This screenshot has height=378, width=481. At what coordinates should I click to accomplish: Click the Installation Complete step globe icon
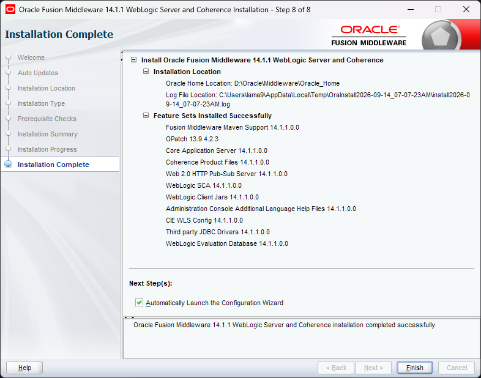click(x=8, y=164)
